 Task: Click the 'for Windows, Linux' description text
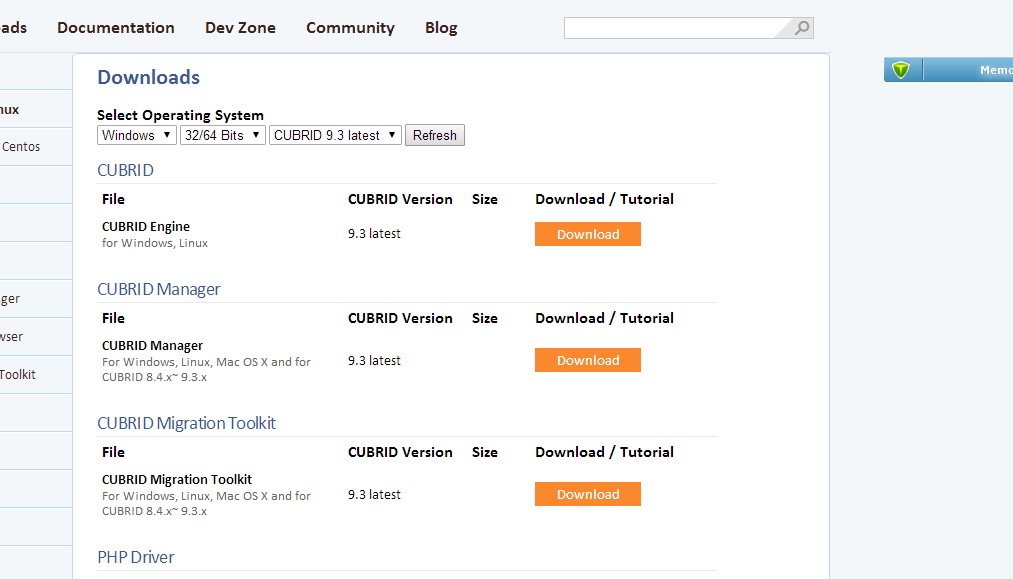[155, 243]
